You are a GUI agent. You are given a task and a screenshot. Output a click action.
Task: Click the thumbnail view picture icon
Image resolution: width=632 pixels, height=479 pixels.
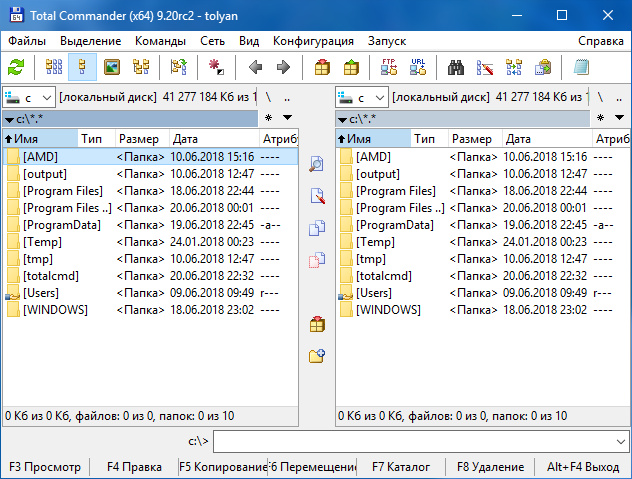(112, 67)
